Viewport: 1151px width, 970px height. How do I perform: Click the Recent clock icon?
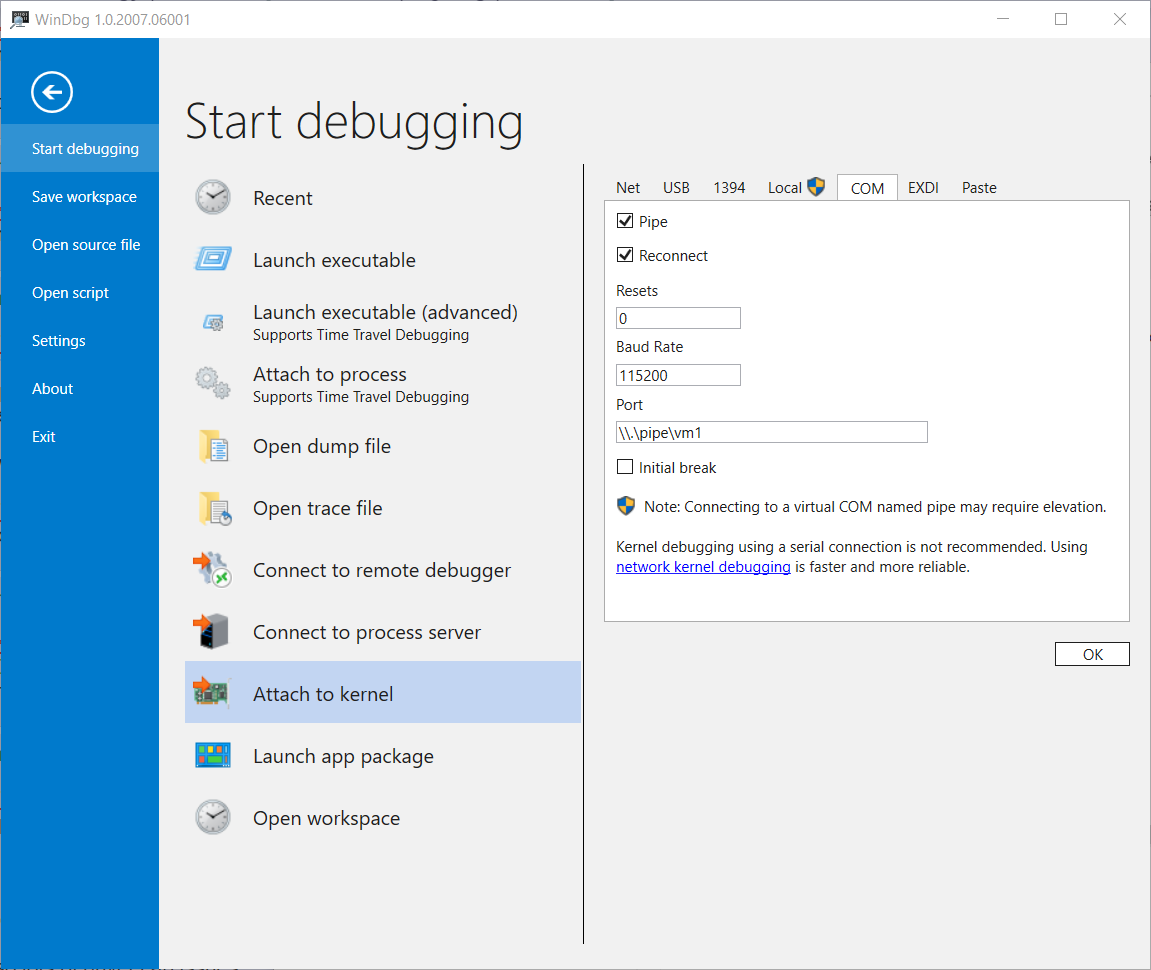[213, 198]
